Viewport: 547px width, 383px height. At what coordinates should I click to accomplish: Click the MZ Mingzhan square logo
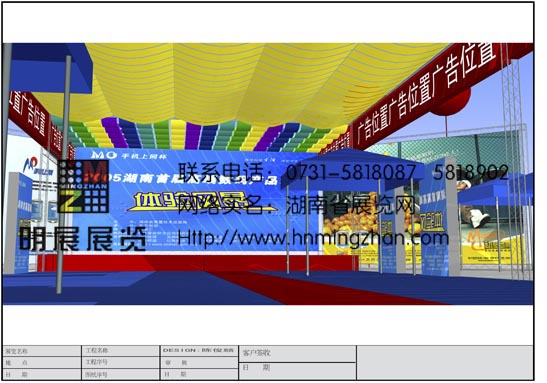tap(83, 186)
